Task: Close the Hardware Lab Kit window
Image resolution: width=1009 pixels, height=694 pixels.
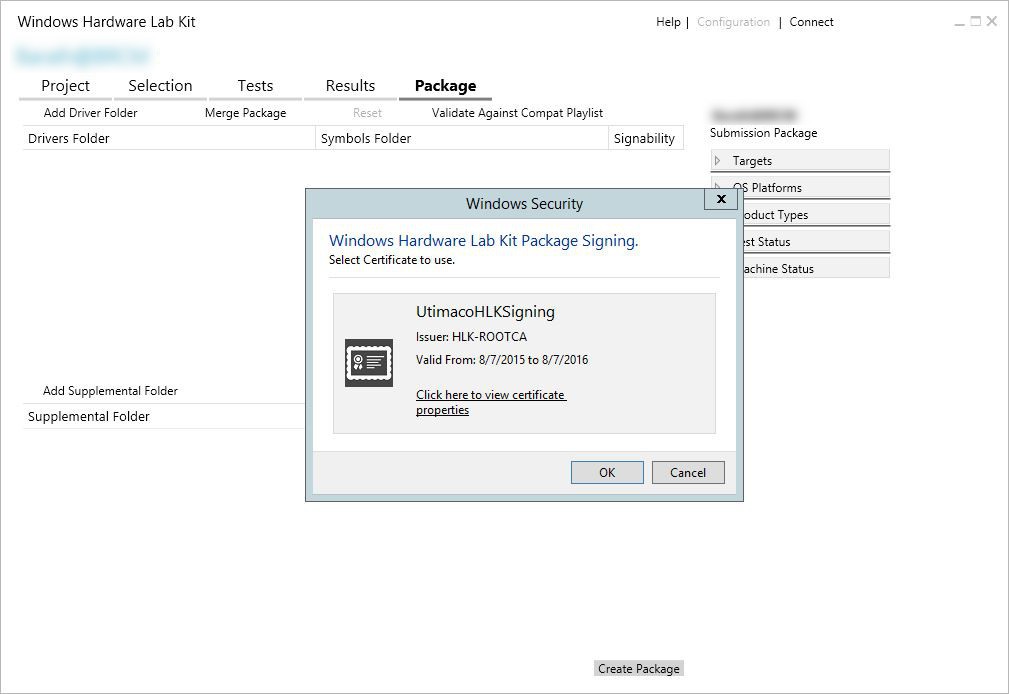Action: [992, 21]
